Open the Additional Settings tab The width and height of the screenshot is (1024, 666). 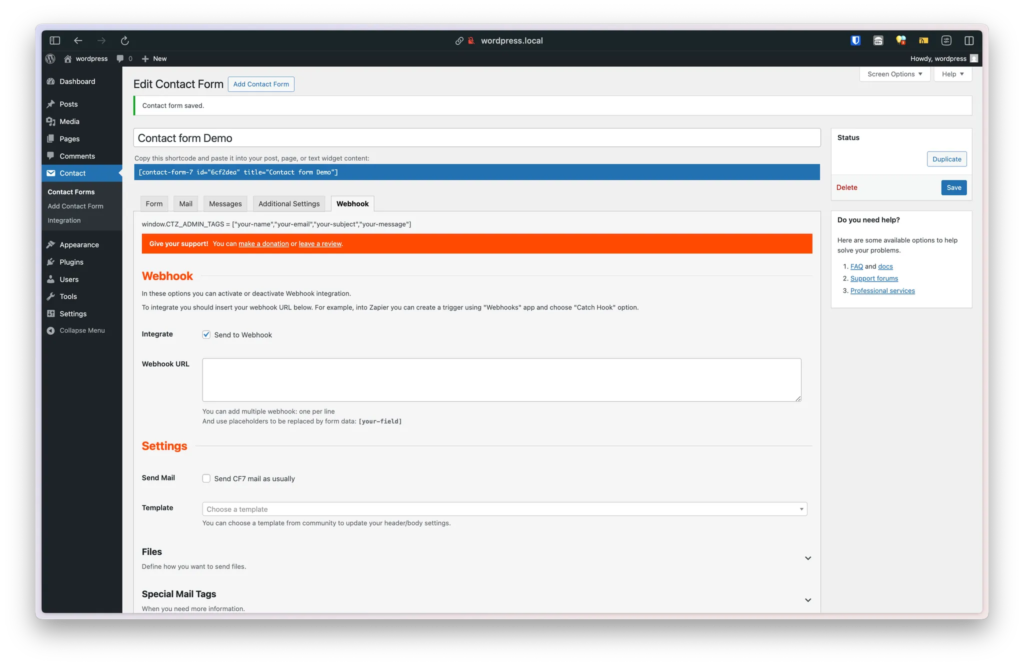pos(289,204)
